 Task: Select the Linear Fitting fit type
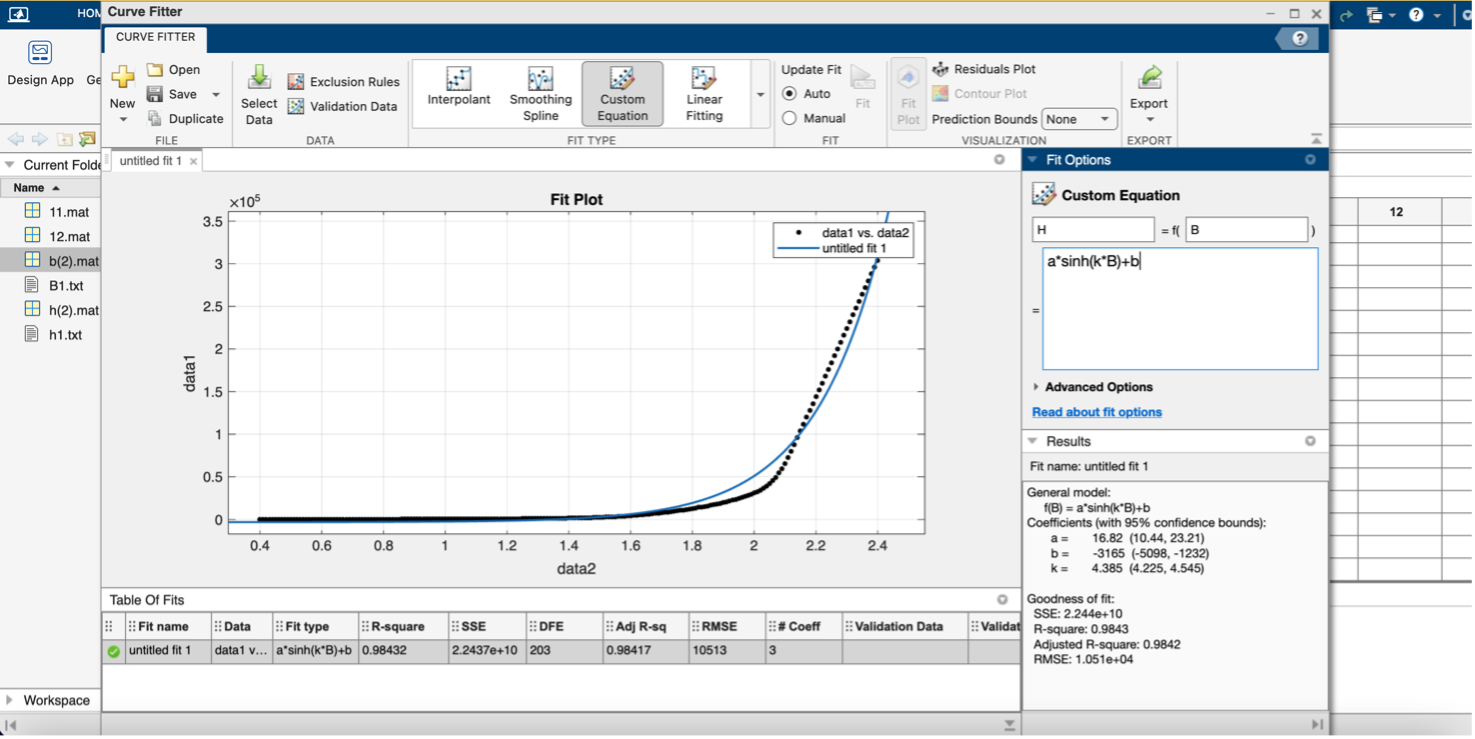click(x=703, y=93)
